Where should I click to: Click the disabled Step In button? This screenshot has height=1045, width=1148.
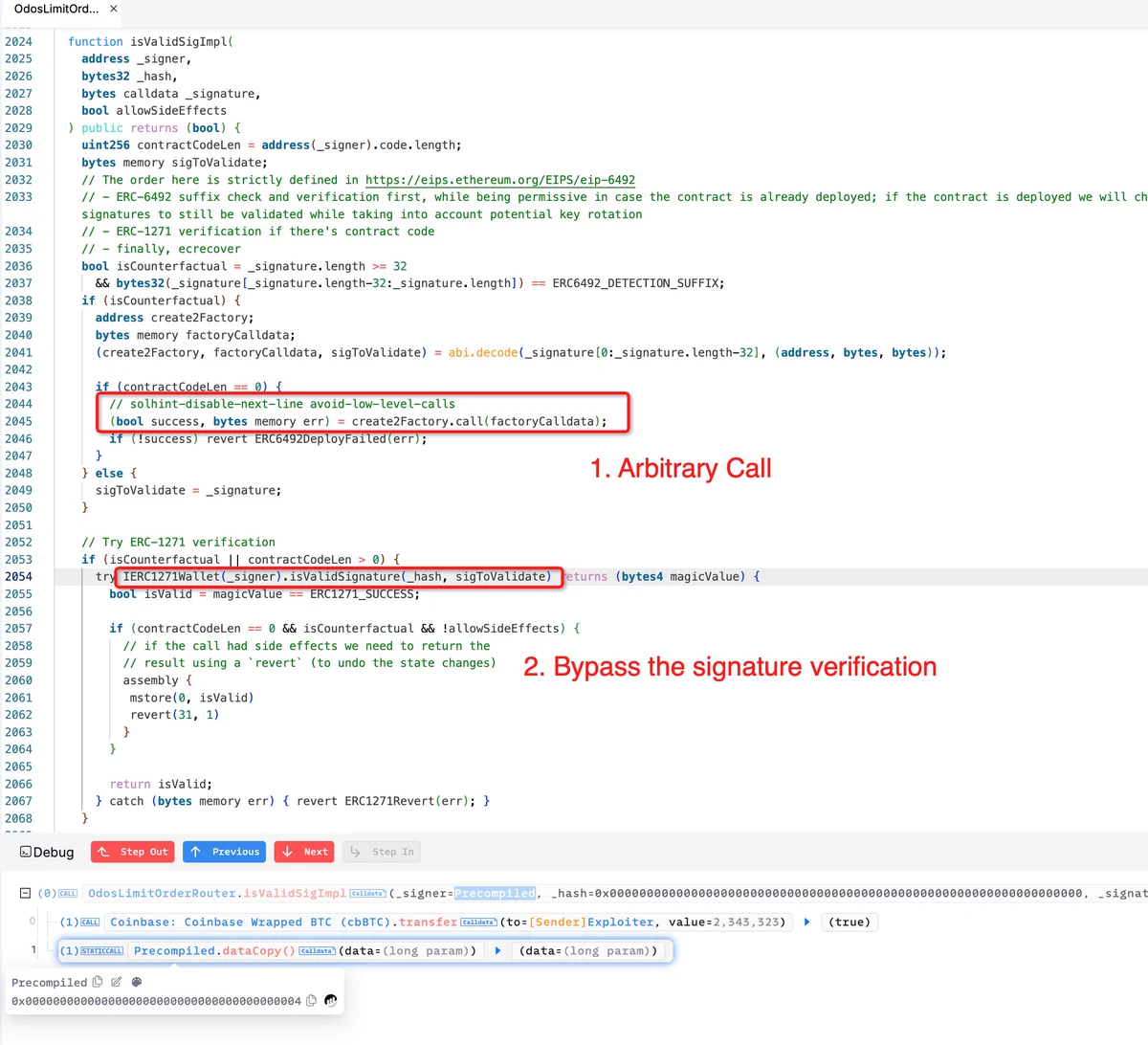[x=382, y=852]
